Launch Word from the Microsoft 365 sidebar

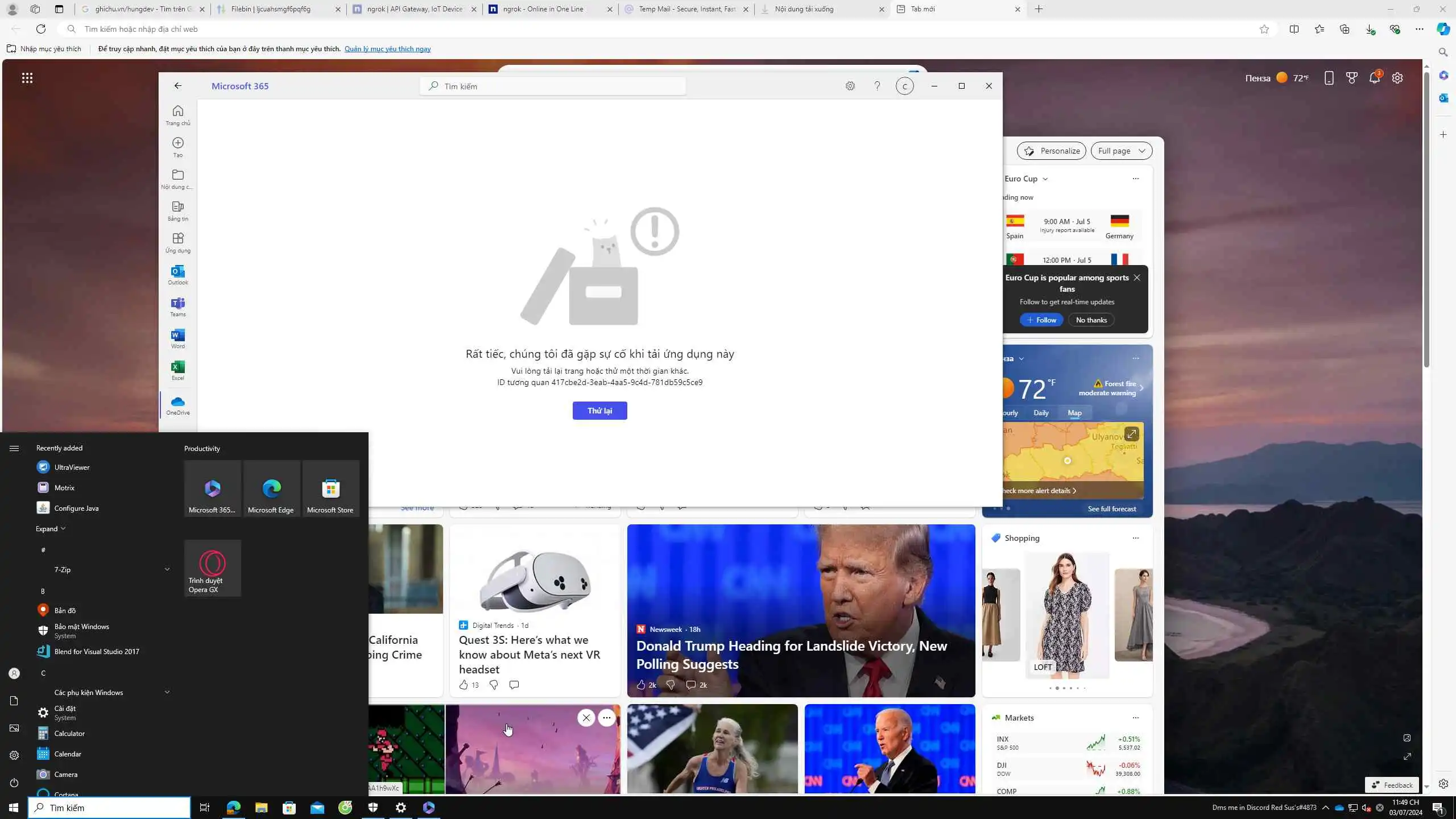coord(177,338)
